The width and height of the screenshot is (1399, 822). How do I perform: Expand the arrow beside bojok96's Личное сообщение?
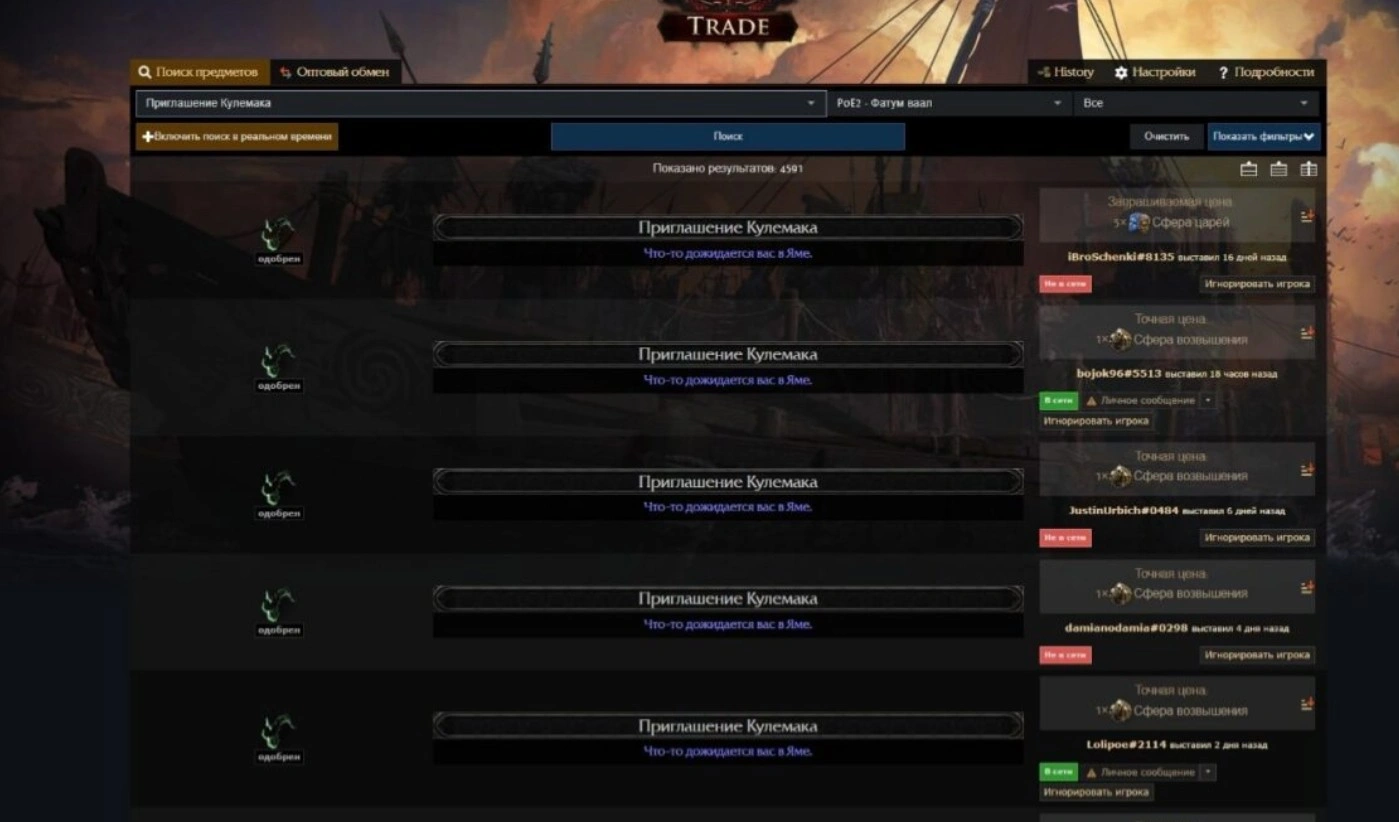click(x=1208, y=400)
